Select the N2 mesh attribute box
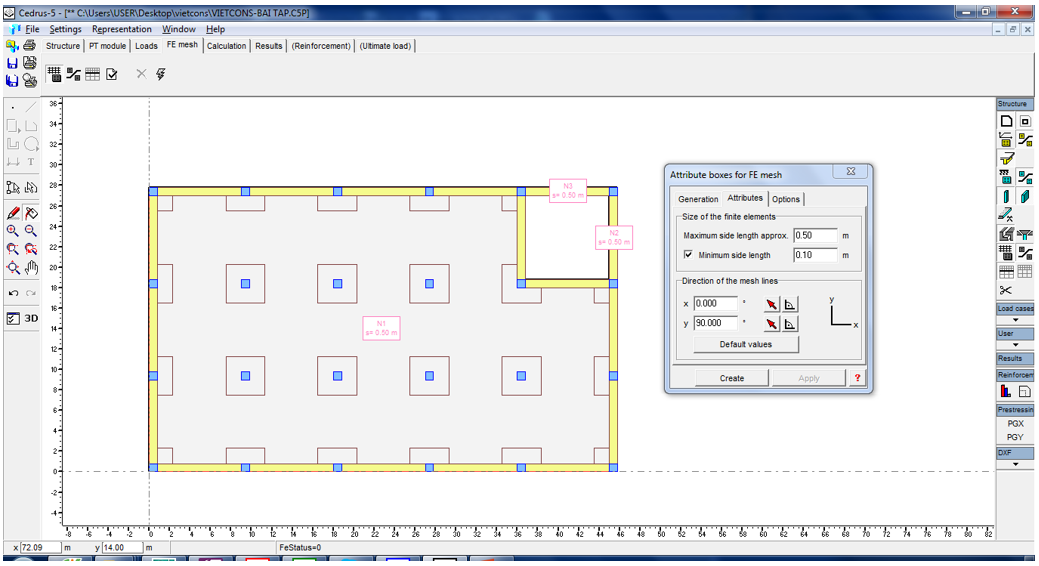 click(x=614, y=237)
